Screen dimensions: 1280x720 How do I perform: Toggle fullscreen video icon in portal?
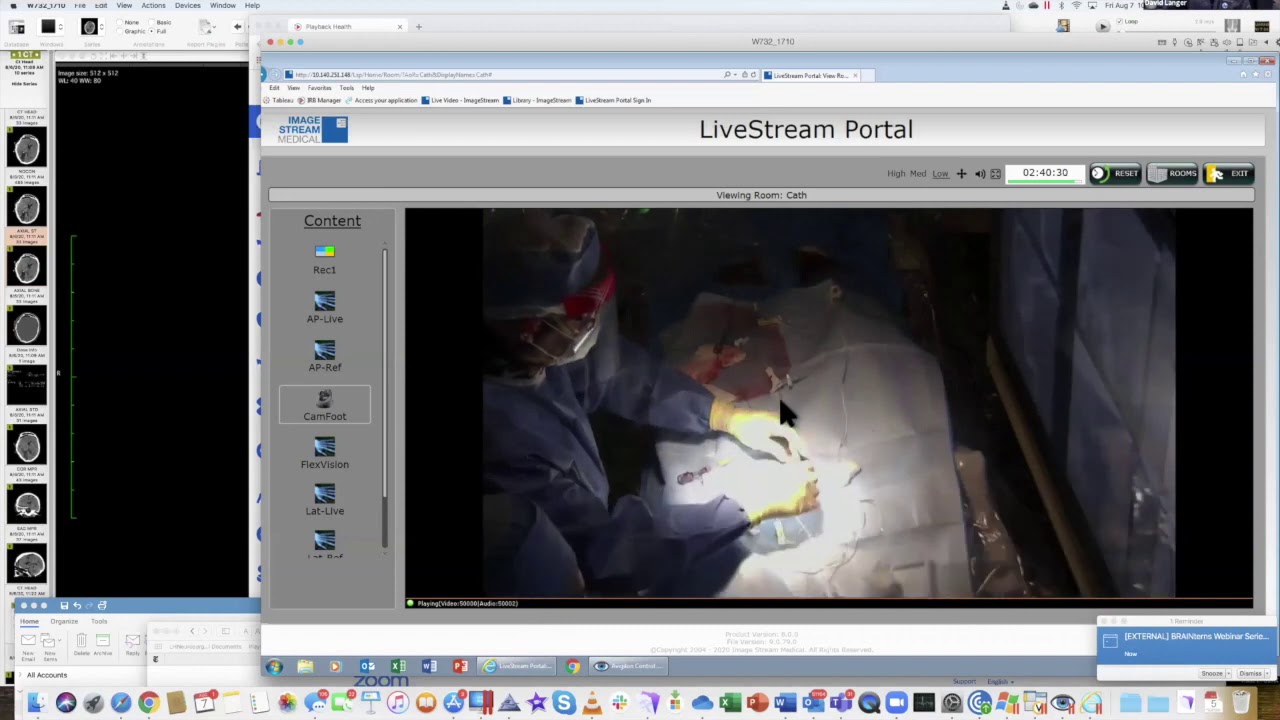[995, 174]
